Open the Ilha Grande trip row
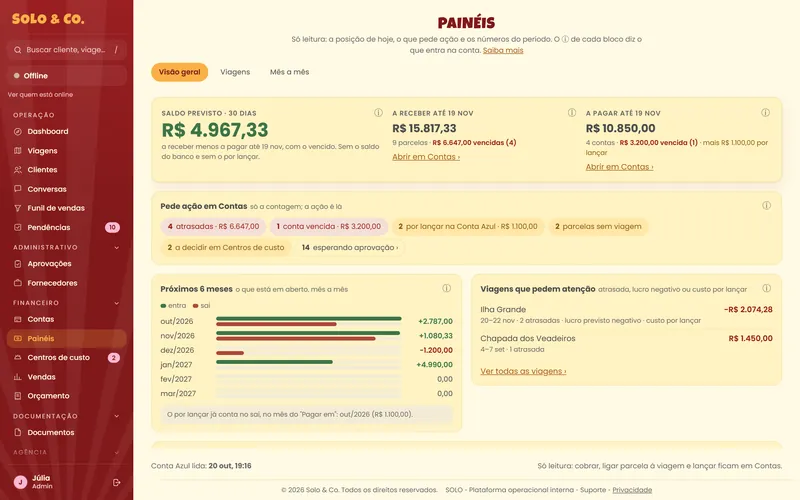This screenshot has width=800, height=500. pyautogui.click(x=626, y=315)
